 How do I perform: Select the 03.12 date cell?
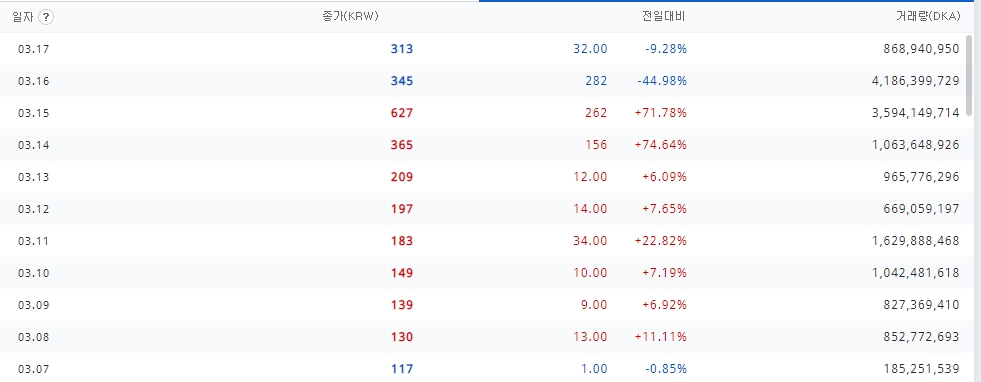(34, 209)
